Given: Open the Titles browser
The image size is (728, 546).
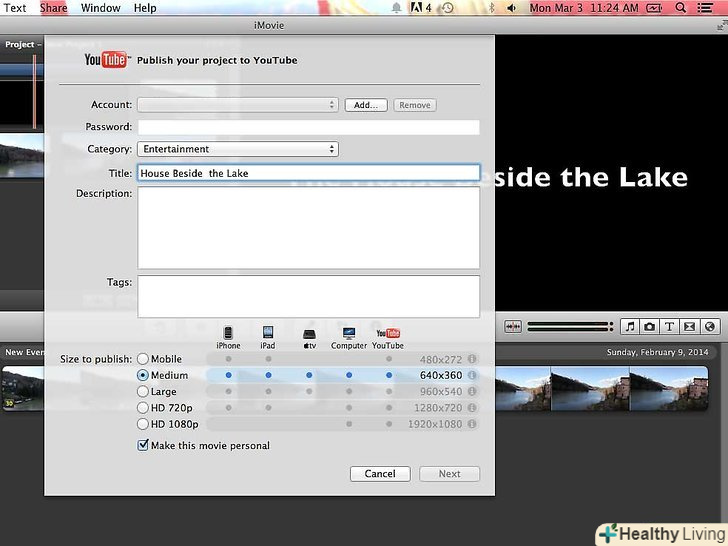Looking at the screenshot, I should 670,326.
